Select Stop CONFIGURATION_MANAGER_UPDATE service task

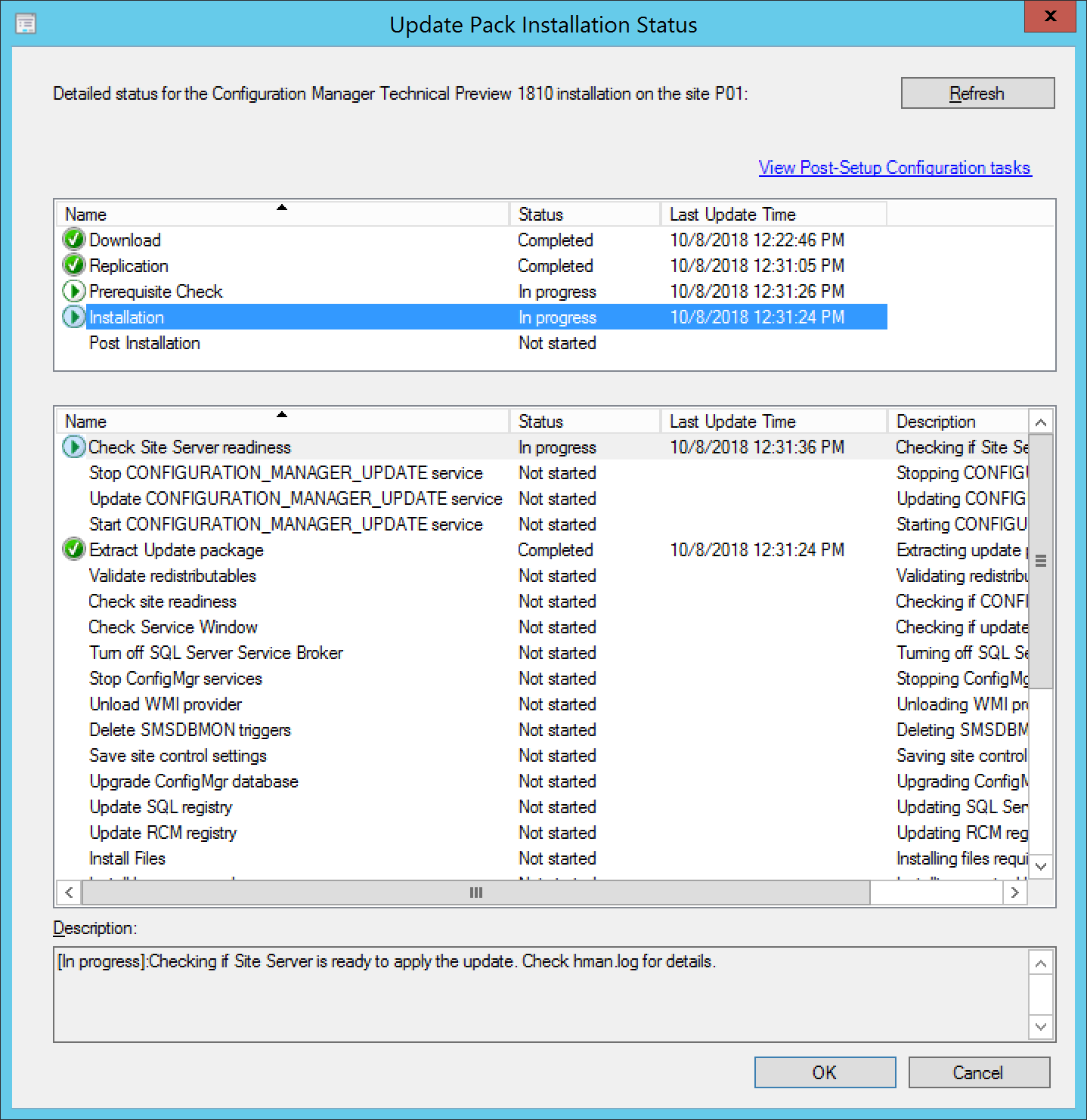pyautogui.click(x=543, y=473)
